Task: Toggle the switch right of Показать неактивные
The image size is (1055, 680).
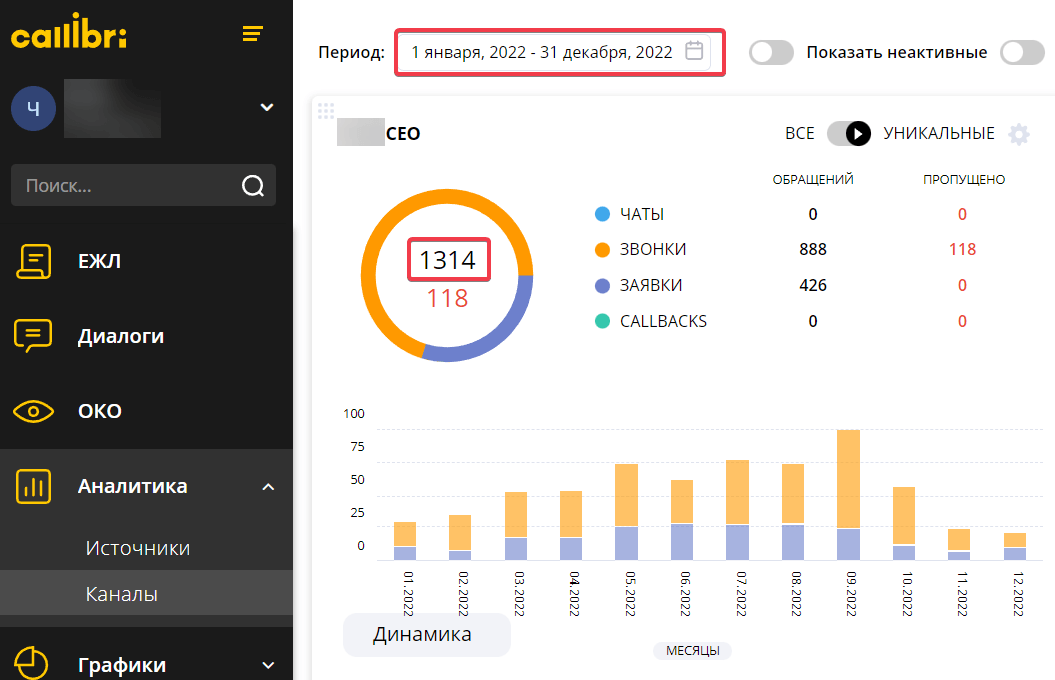Action: (x=1022, y=52)
